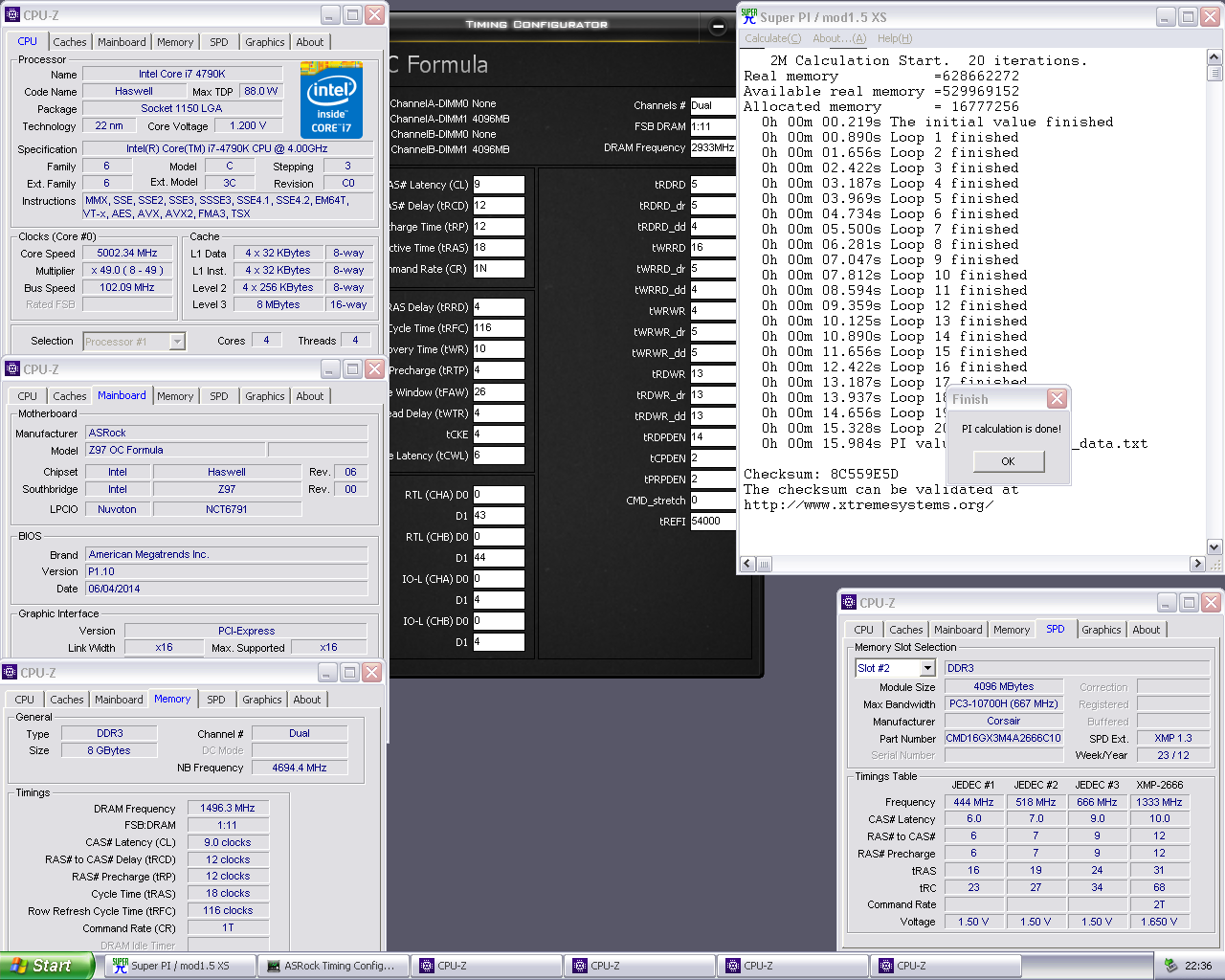Select Memory tab in the Mainboard CPU-Z window
The height and width of the screenshot is (980, 1225).
click(x=175, y=396)
